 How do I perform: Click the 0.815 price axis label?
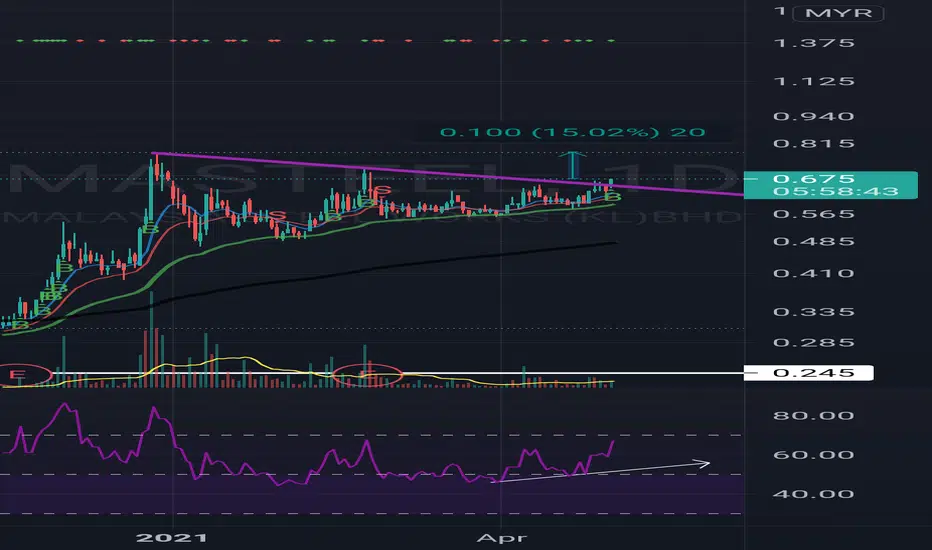pos(814,143)
